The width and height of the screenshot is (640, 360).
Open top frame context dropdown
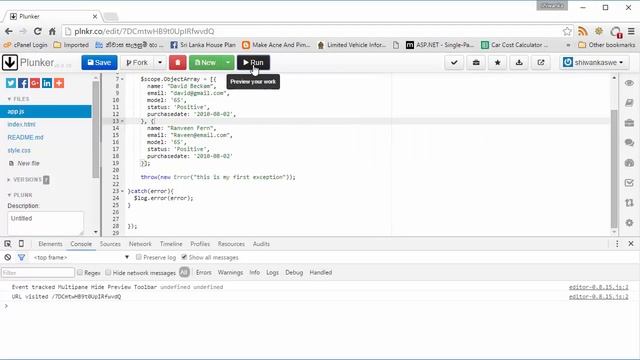81,258
